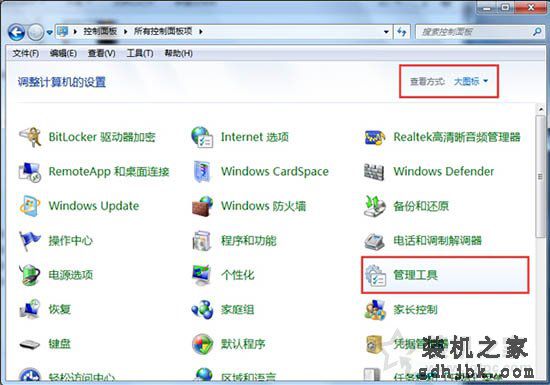This screenshot has width=550, height=385.
Task: Open the 程序和功能 text link
Action: pos(249,241)
